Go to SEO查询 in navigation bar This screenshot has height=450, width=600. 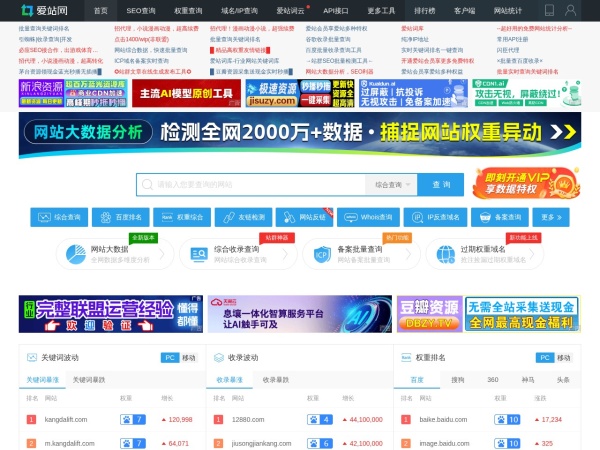point(141,10)
